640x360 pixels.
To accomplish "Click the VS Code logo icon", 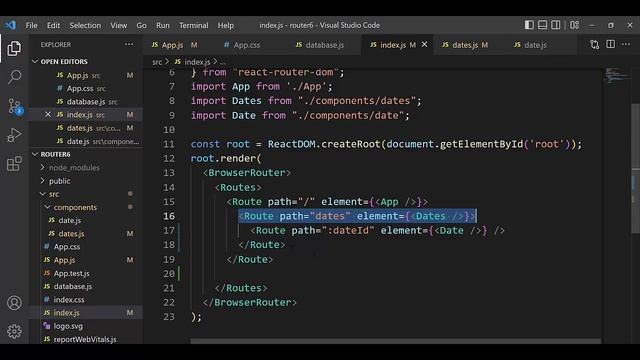I will 10,25.
